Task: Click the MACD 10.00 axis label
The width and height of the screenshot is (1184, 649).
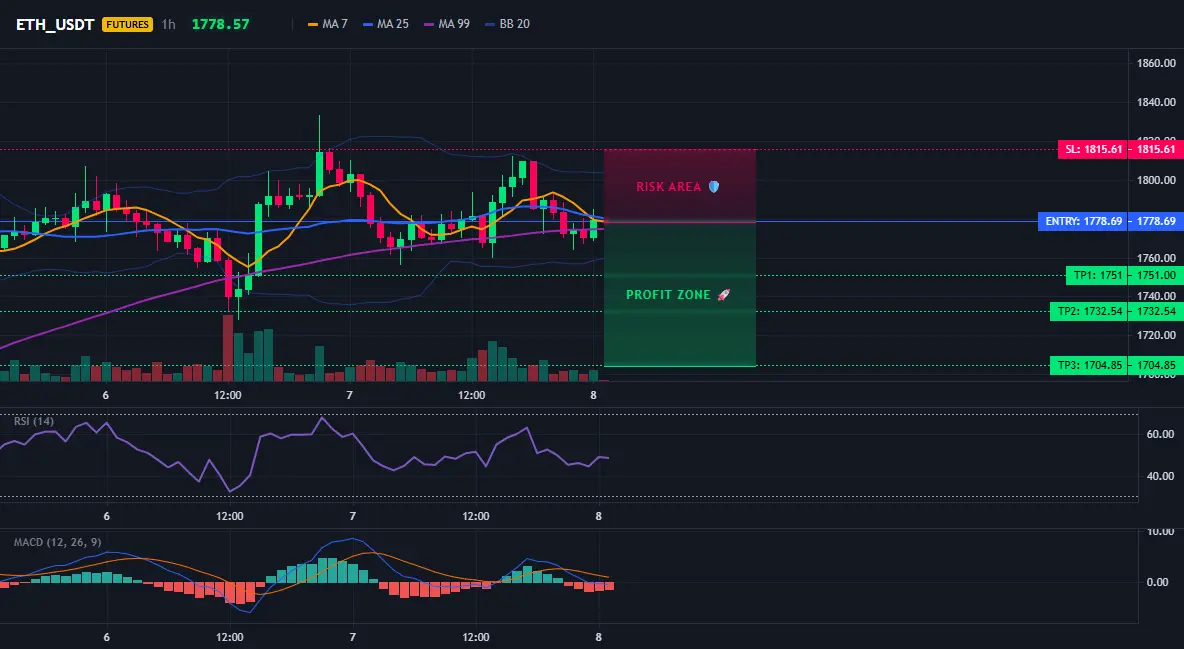Action: point(1161,532)
